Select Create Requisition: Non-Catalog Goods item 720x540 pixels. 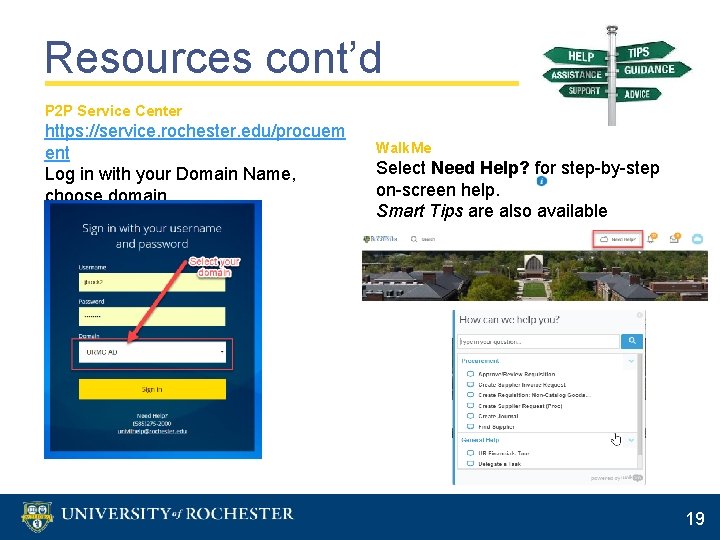tap(534, 395)
